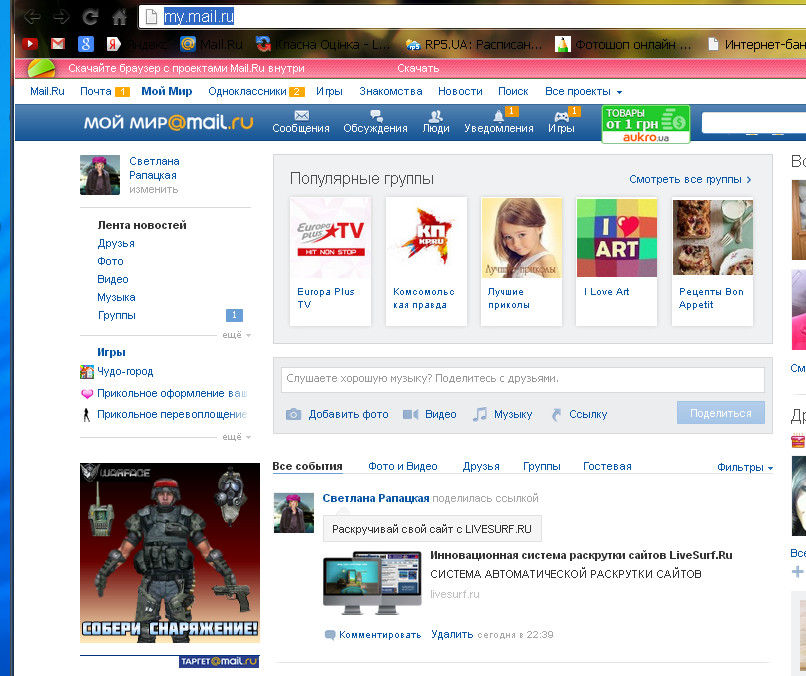Click изменить under profile name
This screenshot has height=676, width=806.
pyautogui.click(x=153, y=190)
